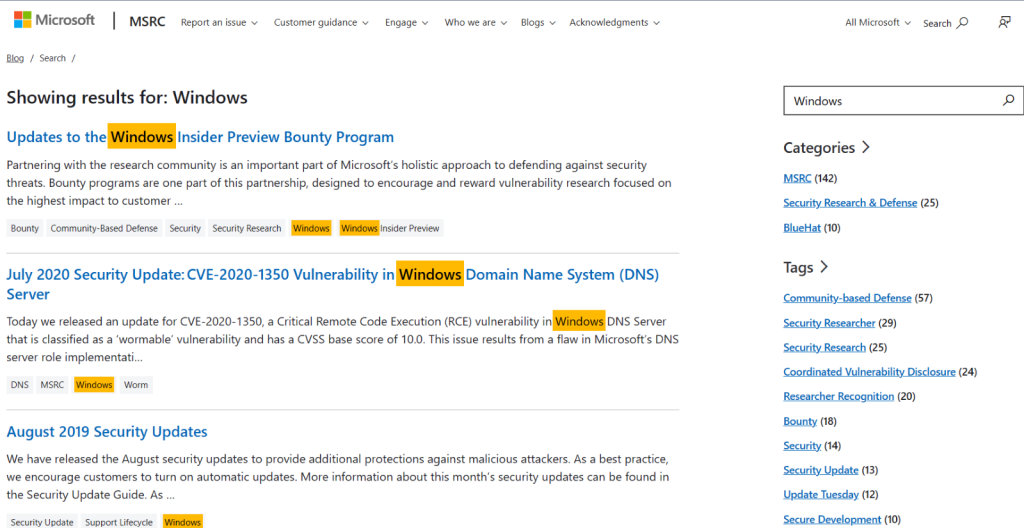
Task: Filter by BlueHat category
Action: point(802,228)
